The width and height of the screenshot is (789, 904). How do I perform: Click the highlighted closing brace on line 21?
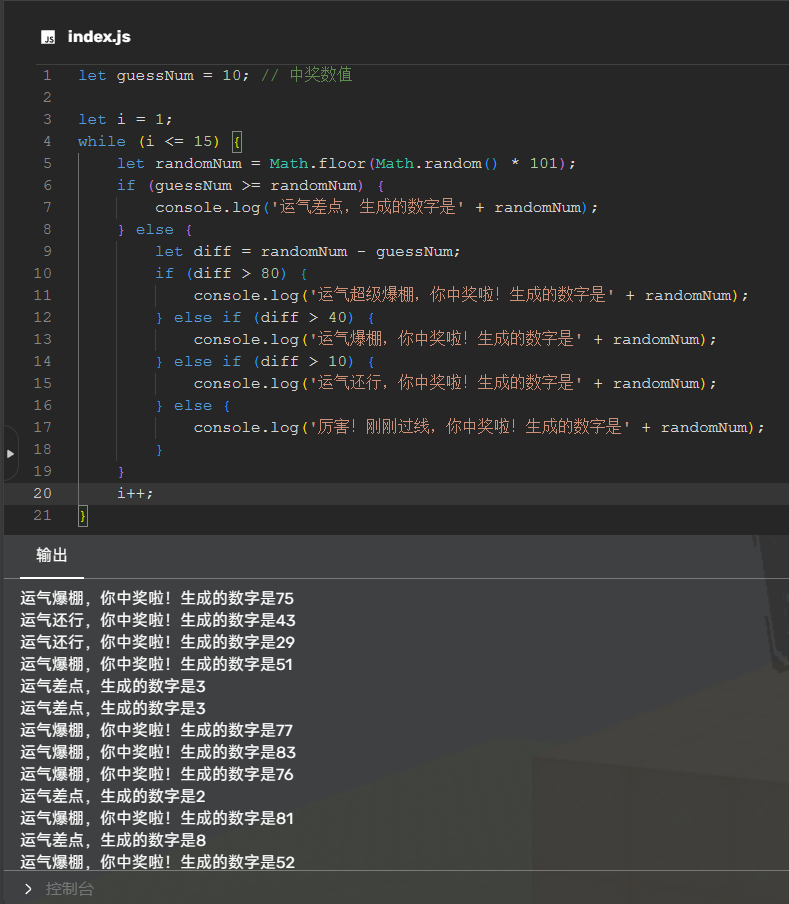(x=83, y=515)
